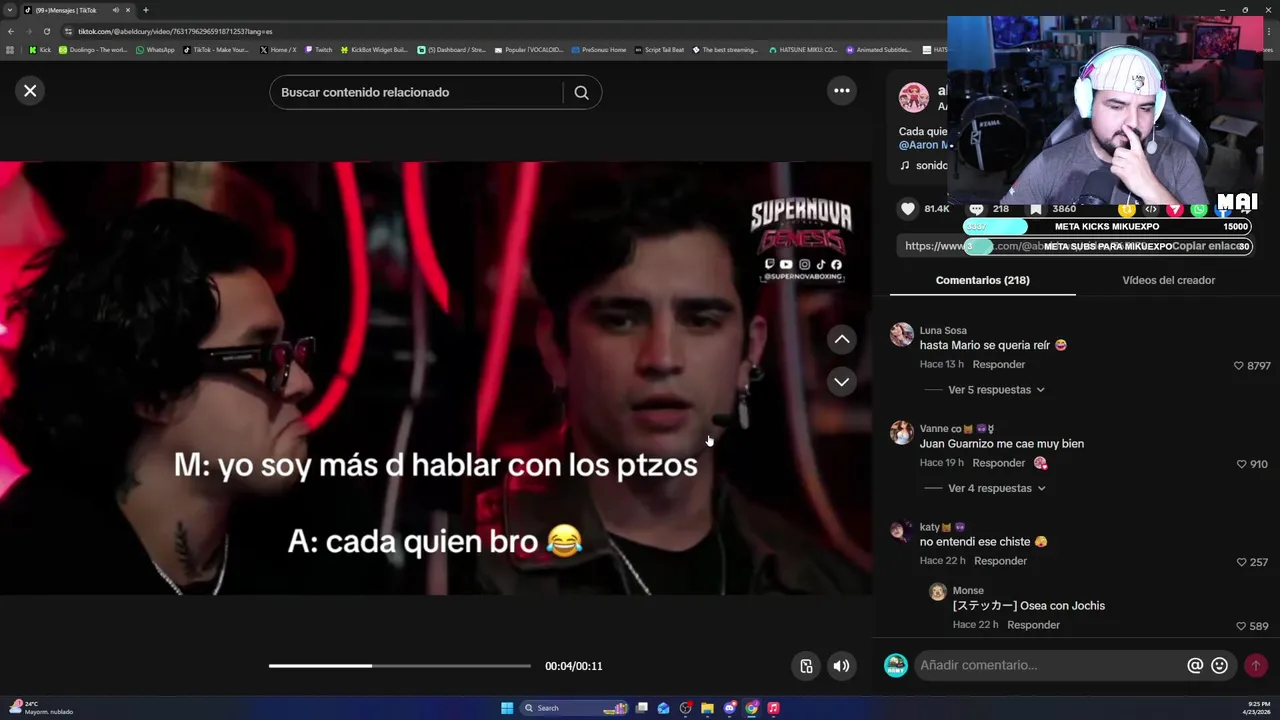Image resolution: width=1280 pixels, height=720 pixels.
Task: Go back in browser history
Action: tap(10, 31)
